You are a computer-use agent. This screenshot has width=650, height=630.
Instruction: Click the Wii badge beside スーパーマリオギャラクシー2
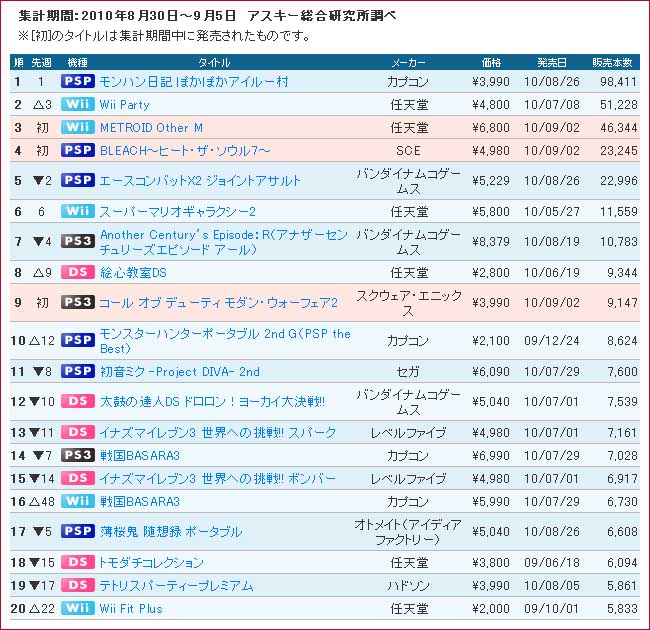pyautogui.click(x=78, y=211)
